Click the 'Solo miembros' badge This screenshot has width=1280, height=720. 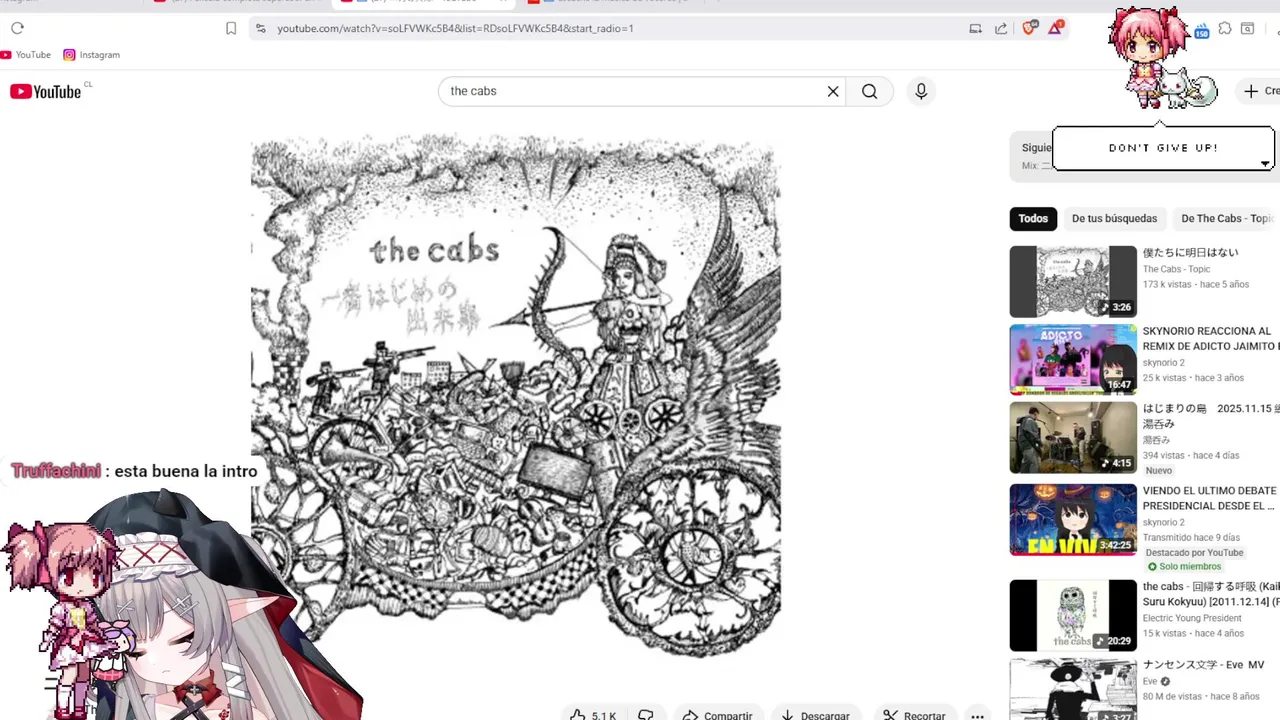[1184, 566]
